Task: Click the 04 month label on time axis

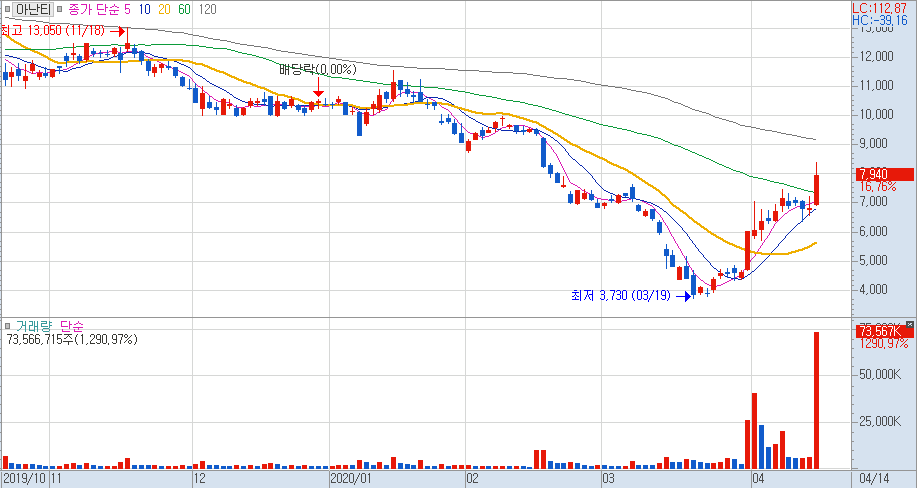Action: pos(759,478)
